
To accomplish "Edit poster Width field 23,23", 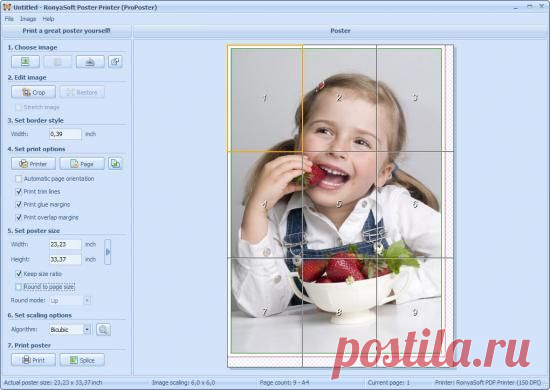I will click(x=65, y=244).
